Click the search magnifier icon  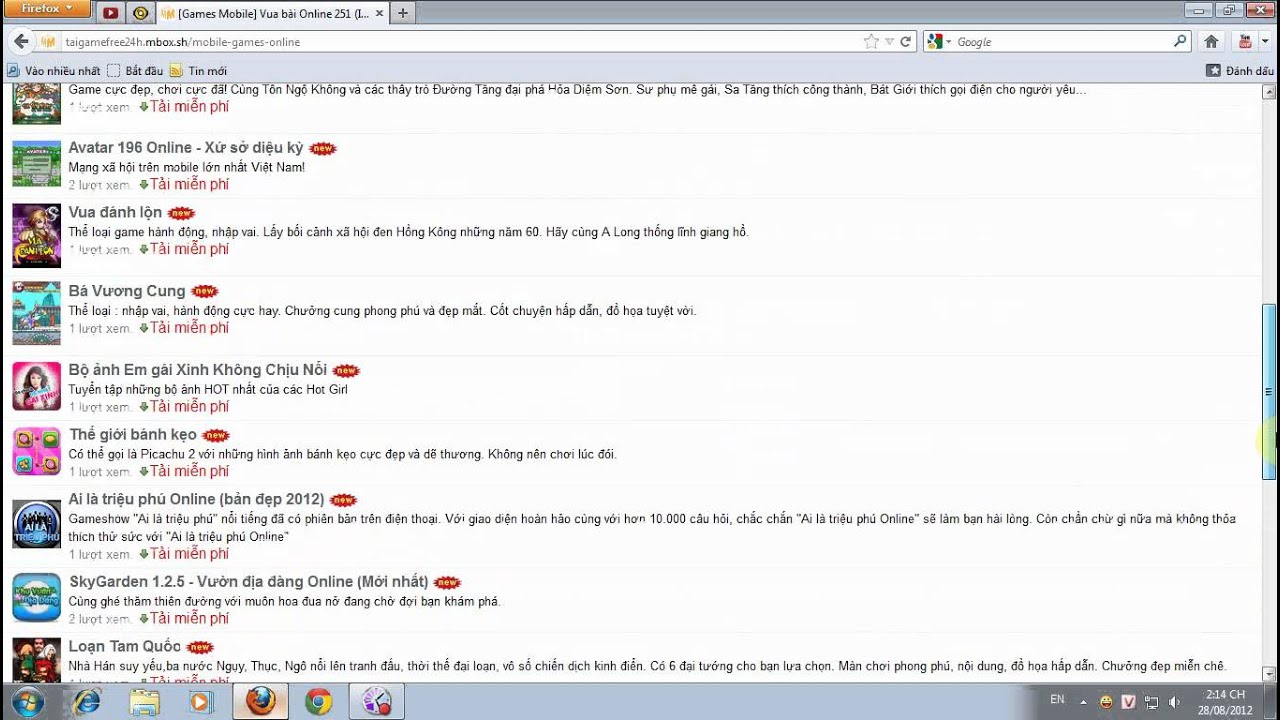tap(1180, 42)
